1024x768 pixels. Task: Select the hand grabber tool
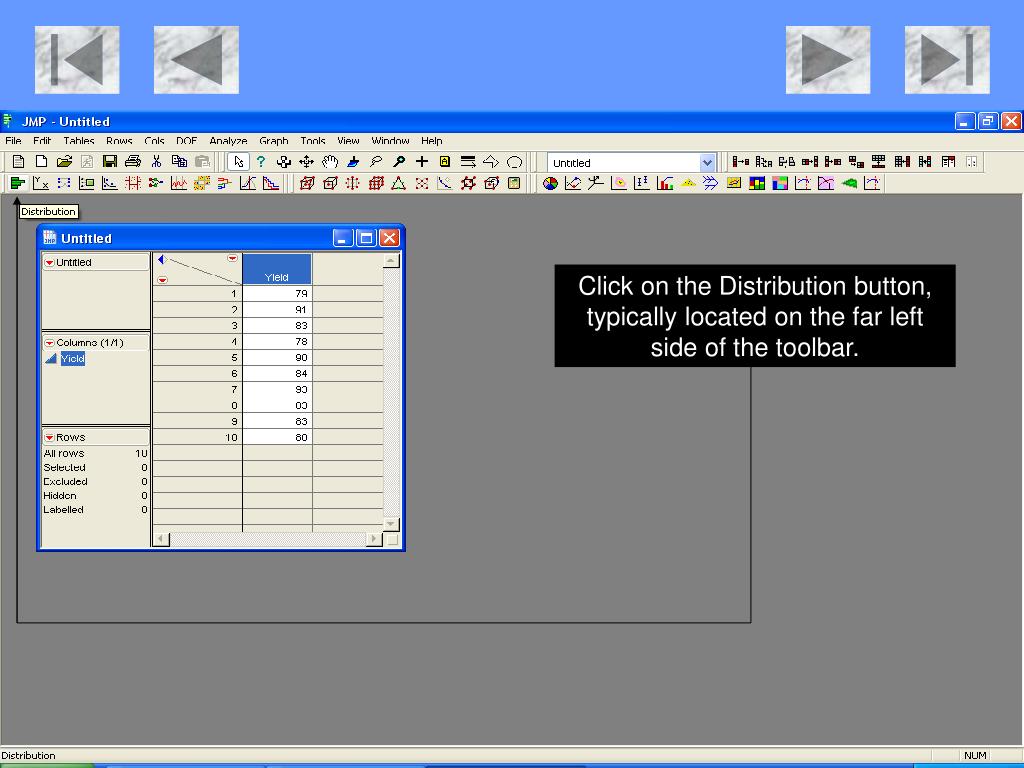330,161
